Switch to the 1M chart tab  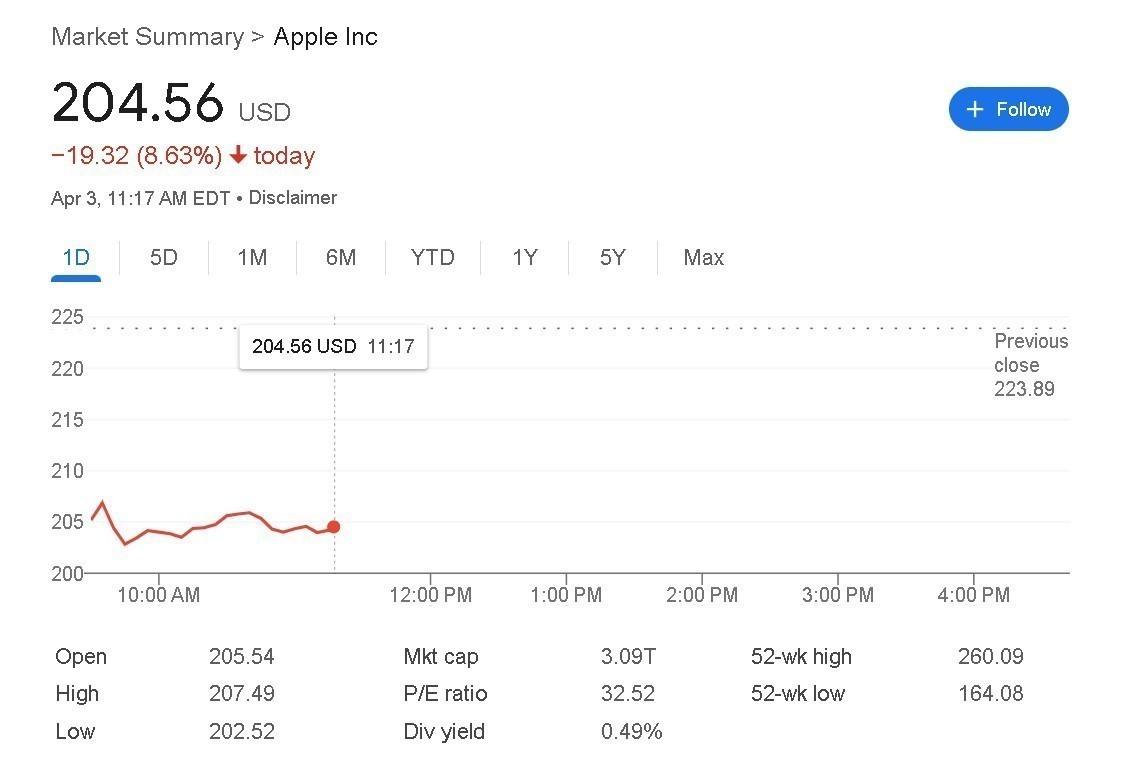[x=252, y=258]
